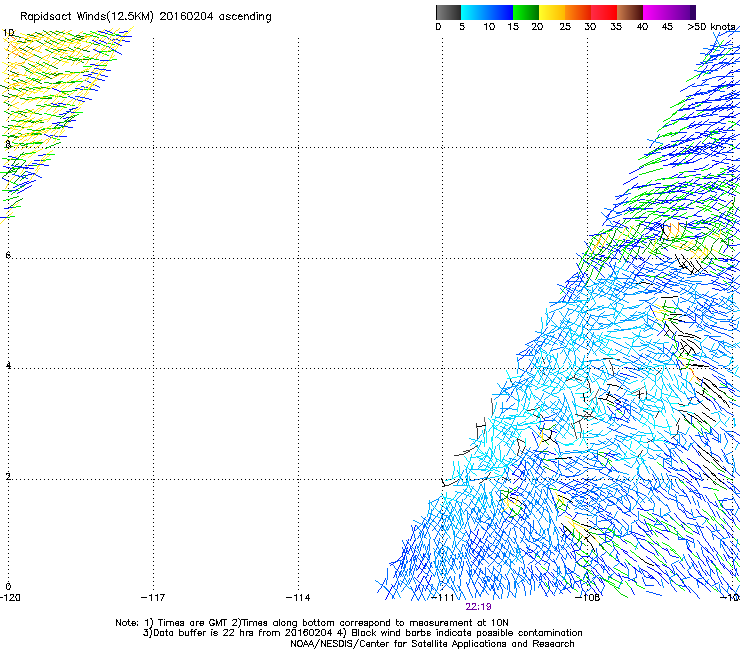The width and height of the screenshot is (740, 650).
Task: Click the orange 25-30 knots legend swatch
Action: point(578,12)
